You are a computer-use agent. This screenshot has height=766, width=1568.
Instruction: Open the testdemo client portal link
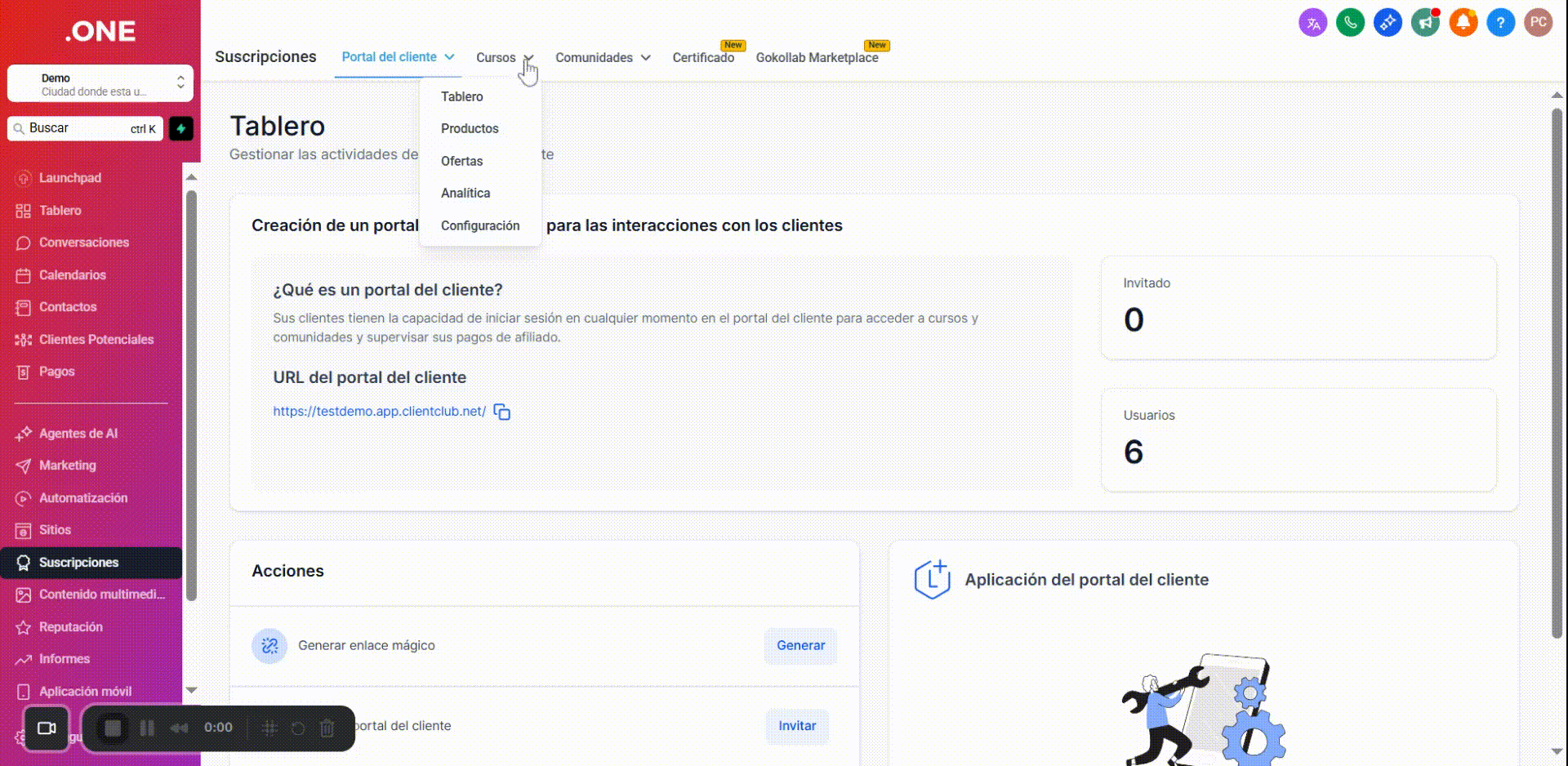[x=379, y=412]
